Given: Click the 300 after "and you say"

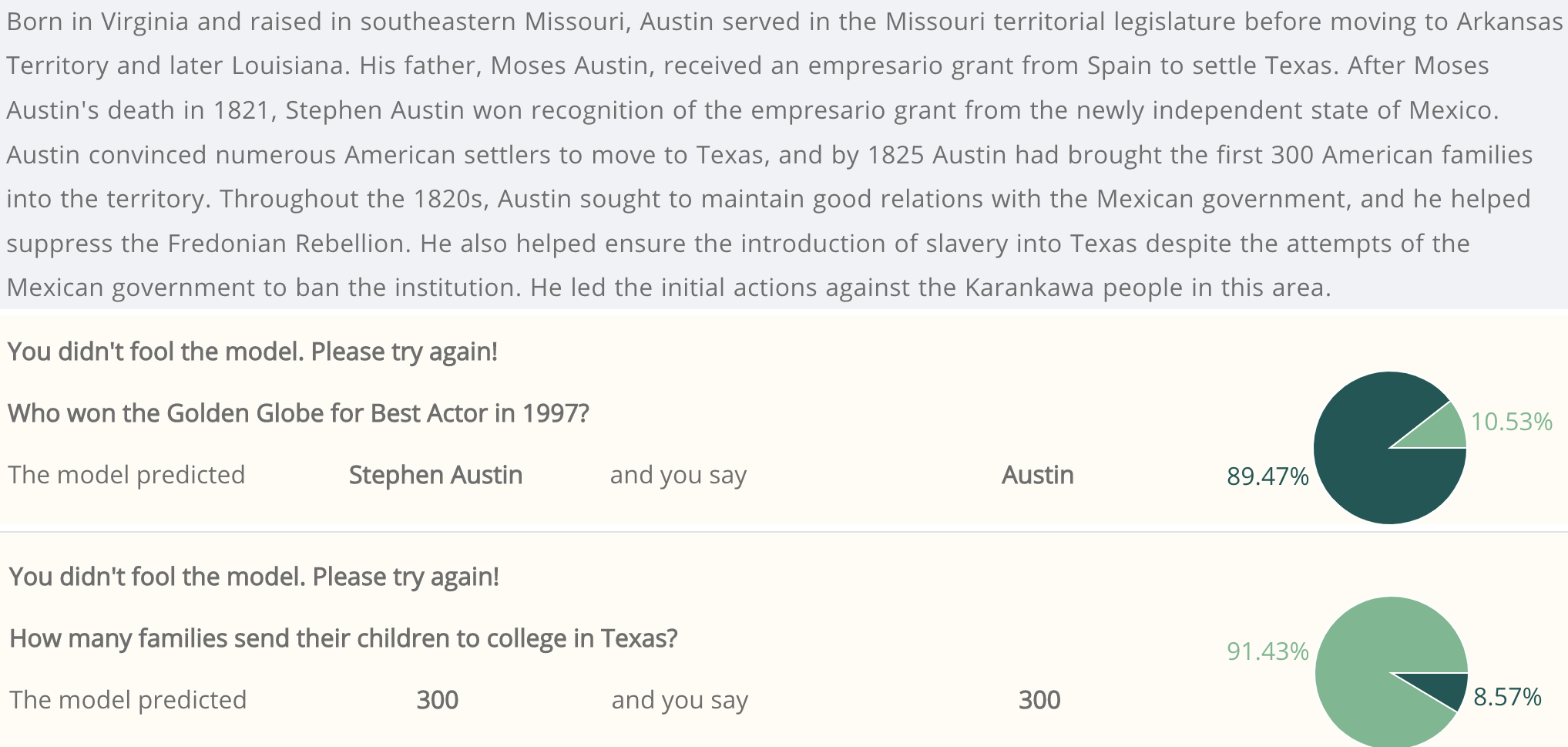Looking at the screenshot, I should (1039, 700).
